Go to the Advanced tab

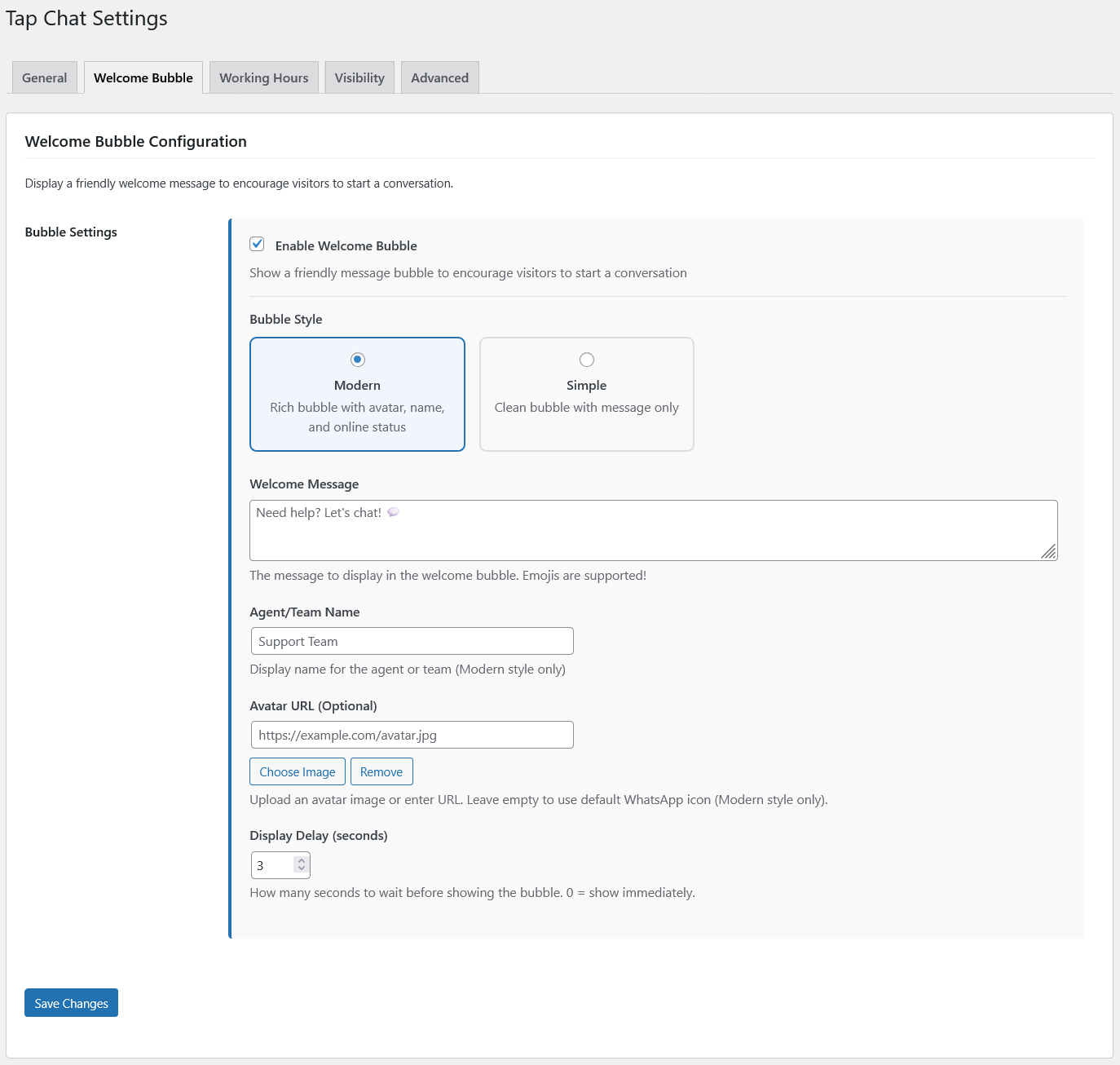click(x=439, y=78)
